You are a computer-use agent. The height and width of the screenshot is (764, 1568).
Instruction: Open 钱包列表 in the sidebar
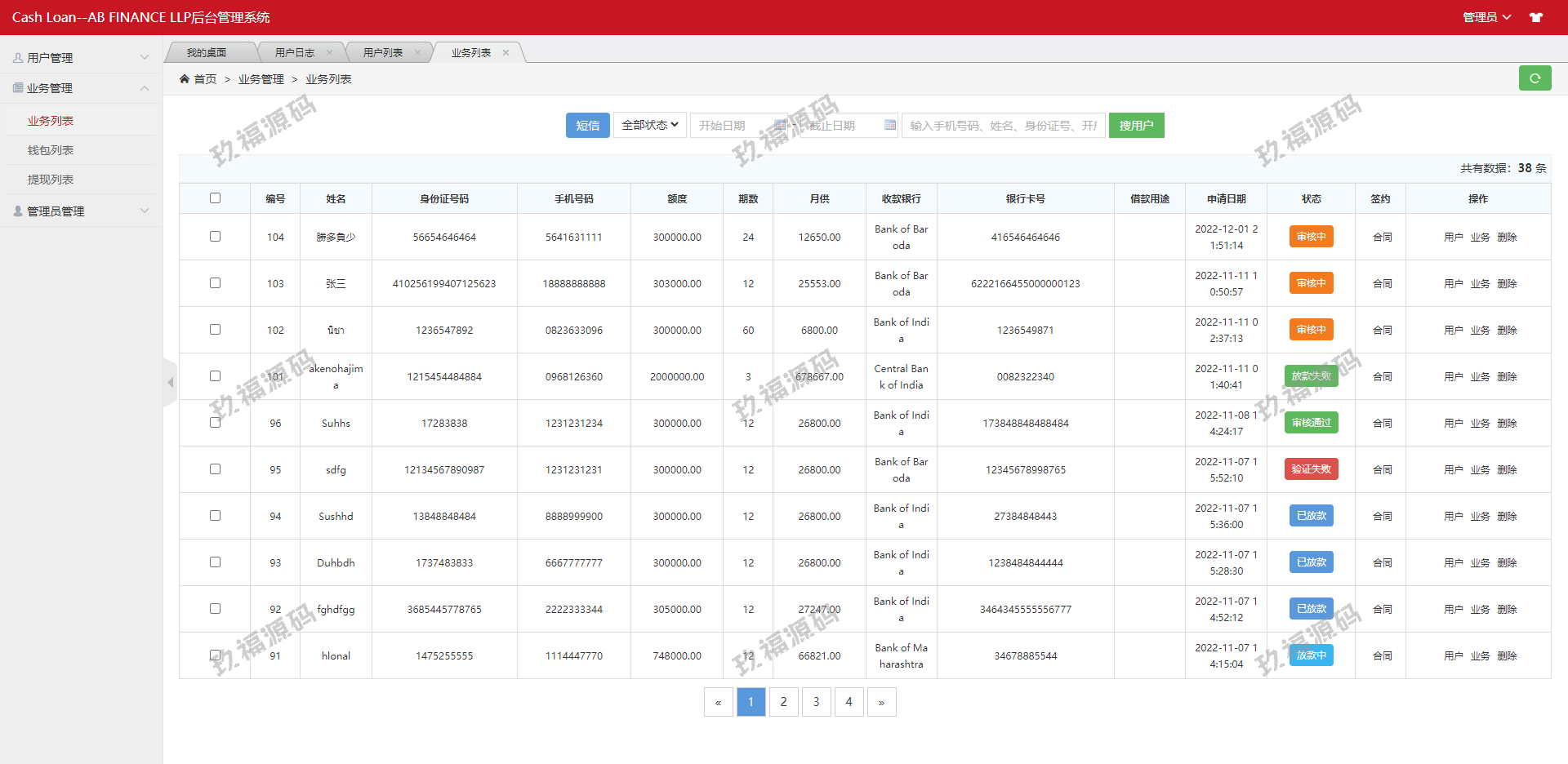tap(51, 150)
